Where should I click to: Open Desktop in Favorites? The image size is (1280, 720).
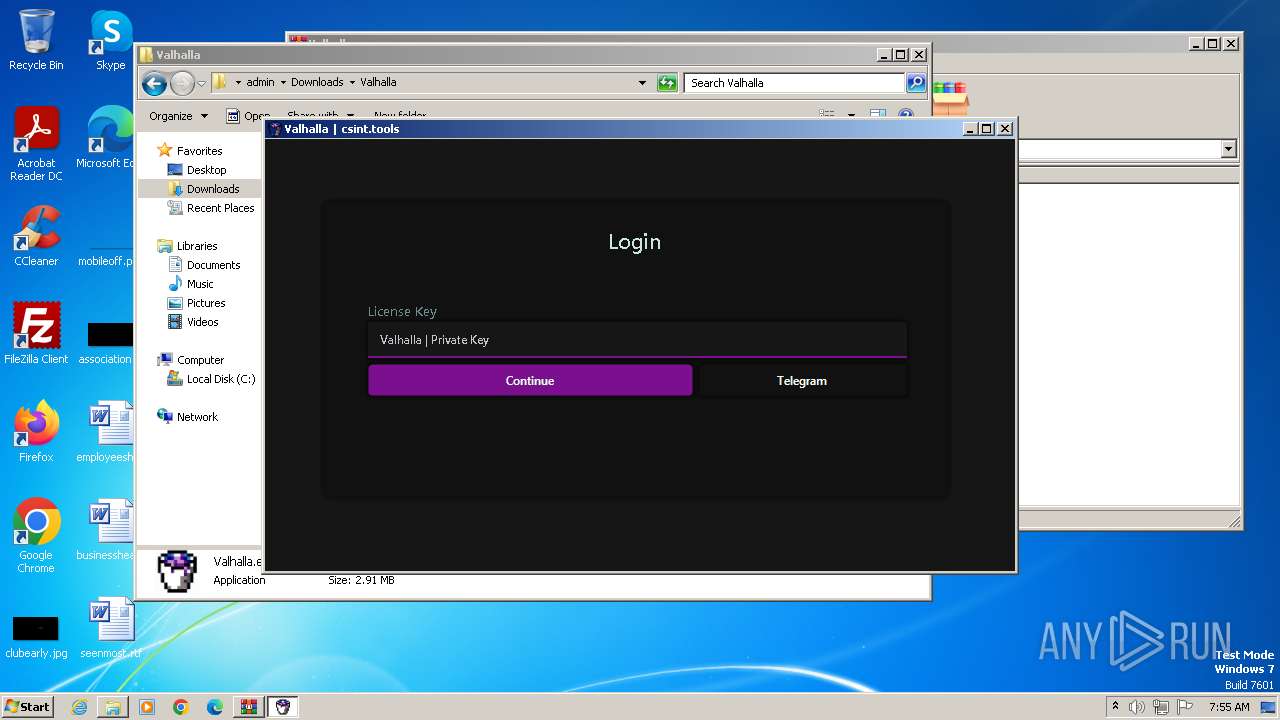(206, 170)
